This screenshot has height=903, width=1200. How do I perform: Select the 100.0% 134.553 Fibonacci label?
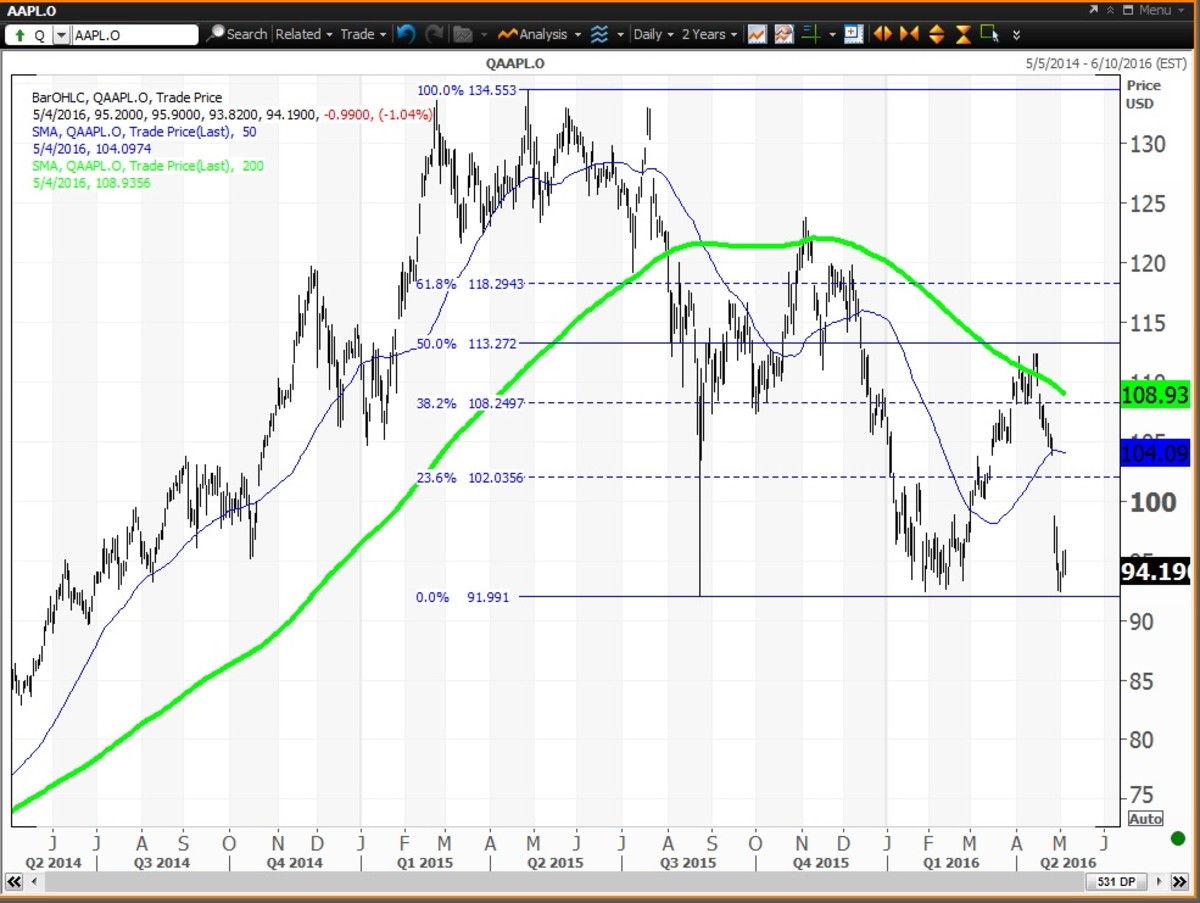[x=466, y=90]
